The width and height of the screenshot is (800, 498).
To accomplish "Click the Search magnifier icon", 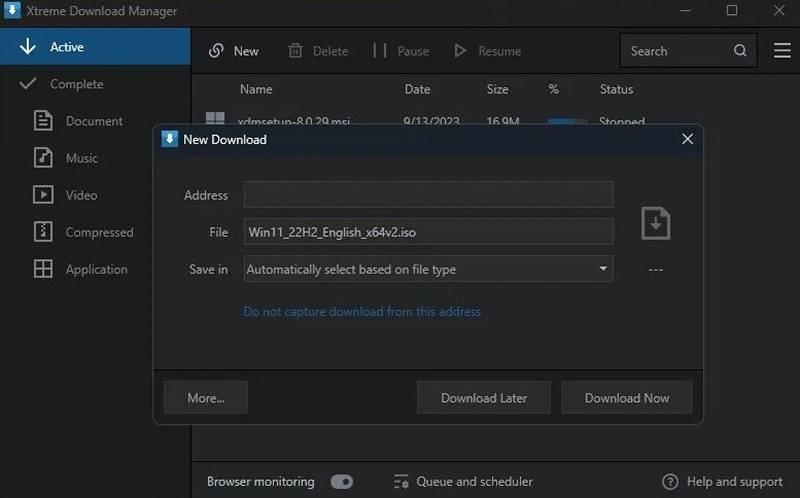I will pyautogui.click(x=740, y=51).
